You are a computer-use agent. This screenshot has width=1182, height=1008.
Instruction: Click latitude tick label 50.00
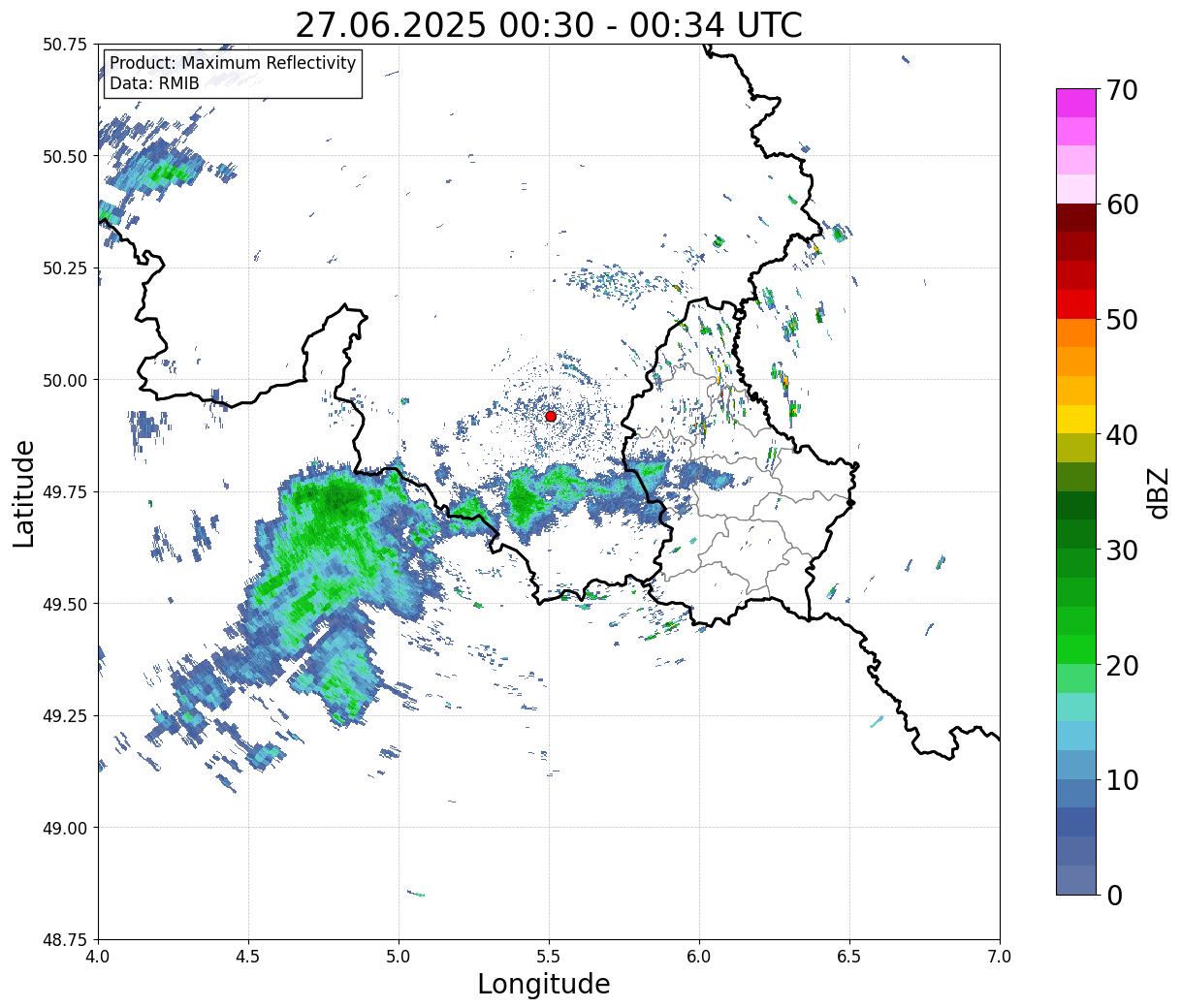pos(65,380)
